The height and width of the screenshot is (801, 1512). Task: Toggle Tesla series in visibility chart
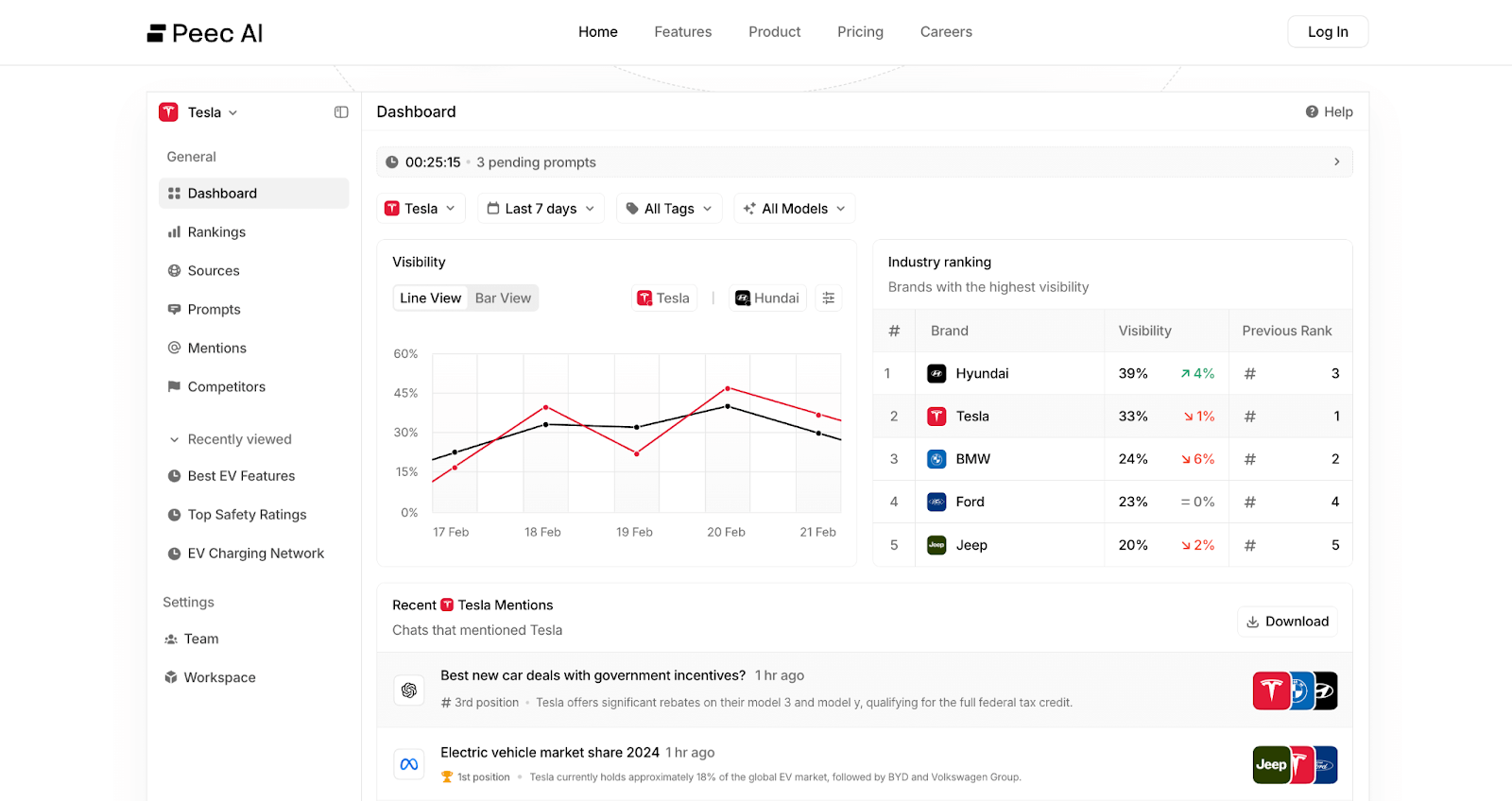click(x=664, y=298)
